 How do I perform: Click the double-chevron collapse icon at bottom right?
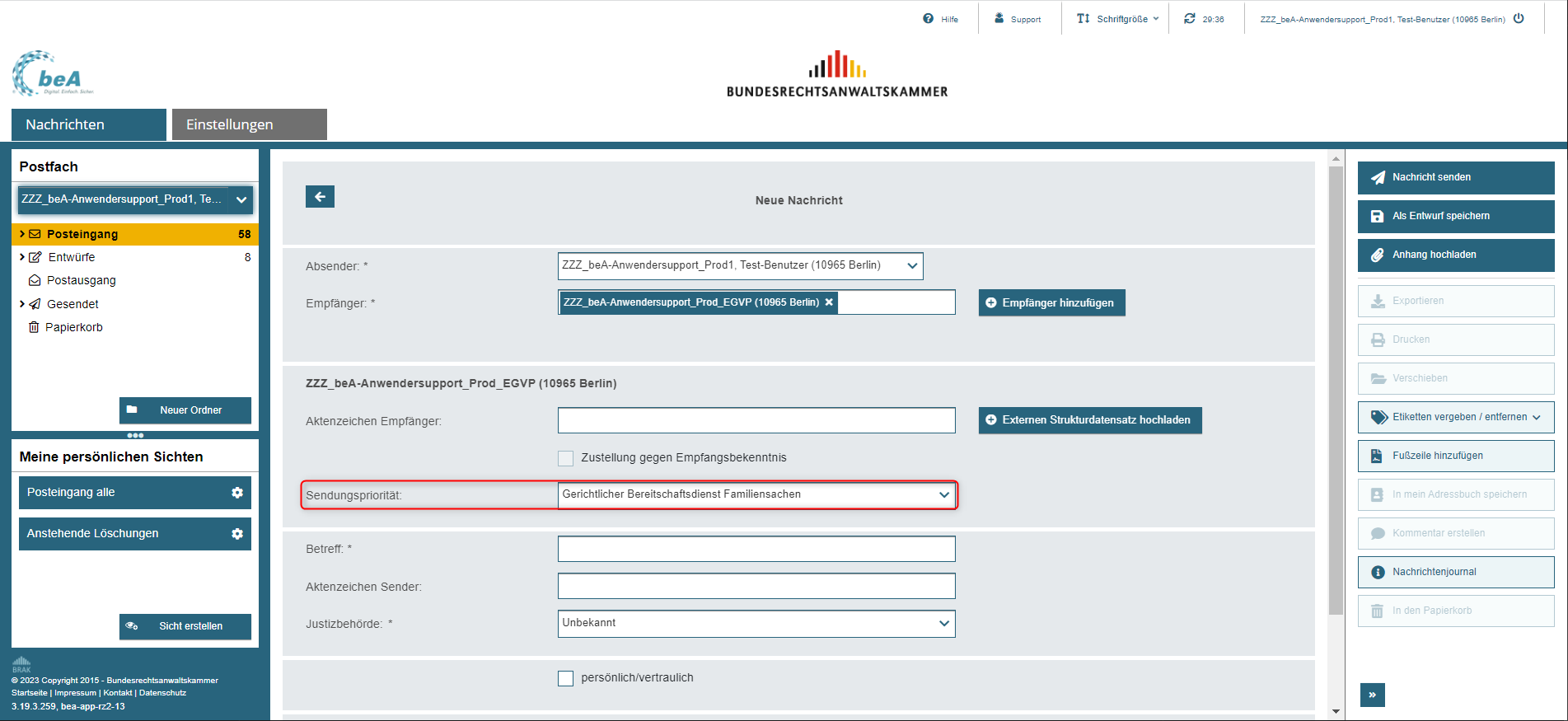click(1372, 695)
